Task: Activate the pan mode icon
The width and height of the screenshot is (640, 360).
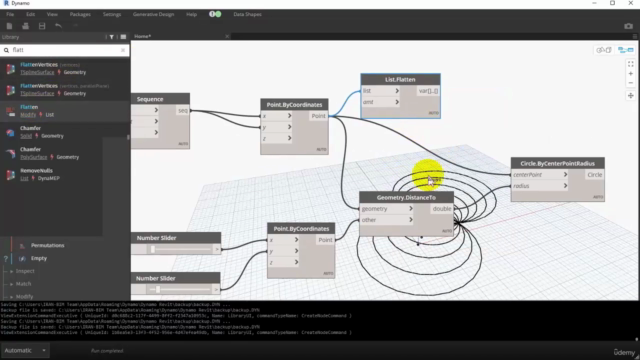Action: click(631, 96)
